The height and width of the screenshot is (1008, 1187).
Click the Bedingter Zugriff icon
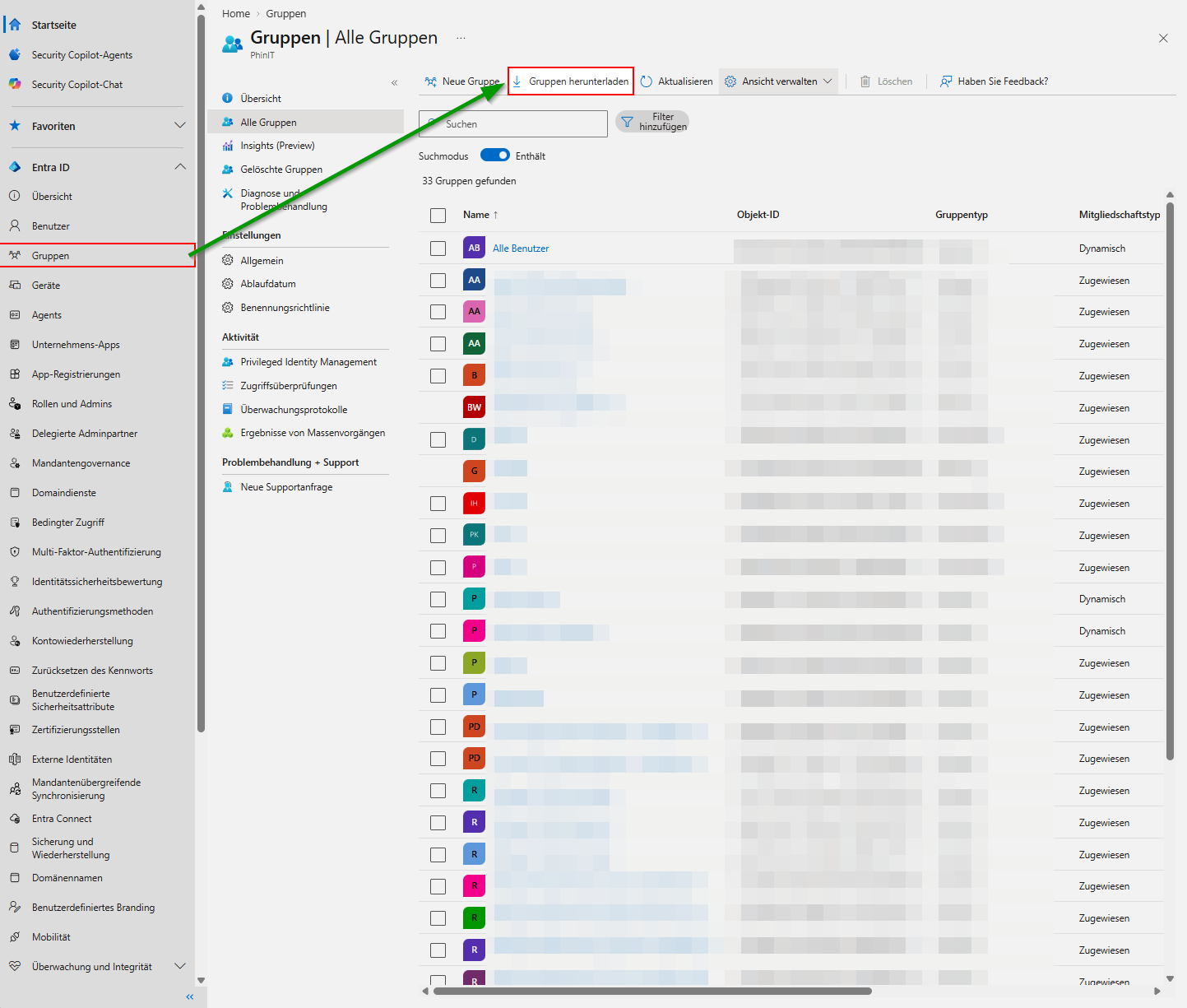coord(15,522)
